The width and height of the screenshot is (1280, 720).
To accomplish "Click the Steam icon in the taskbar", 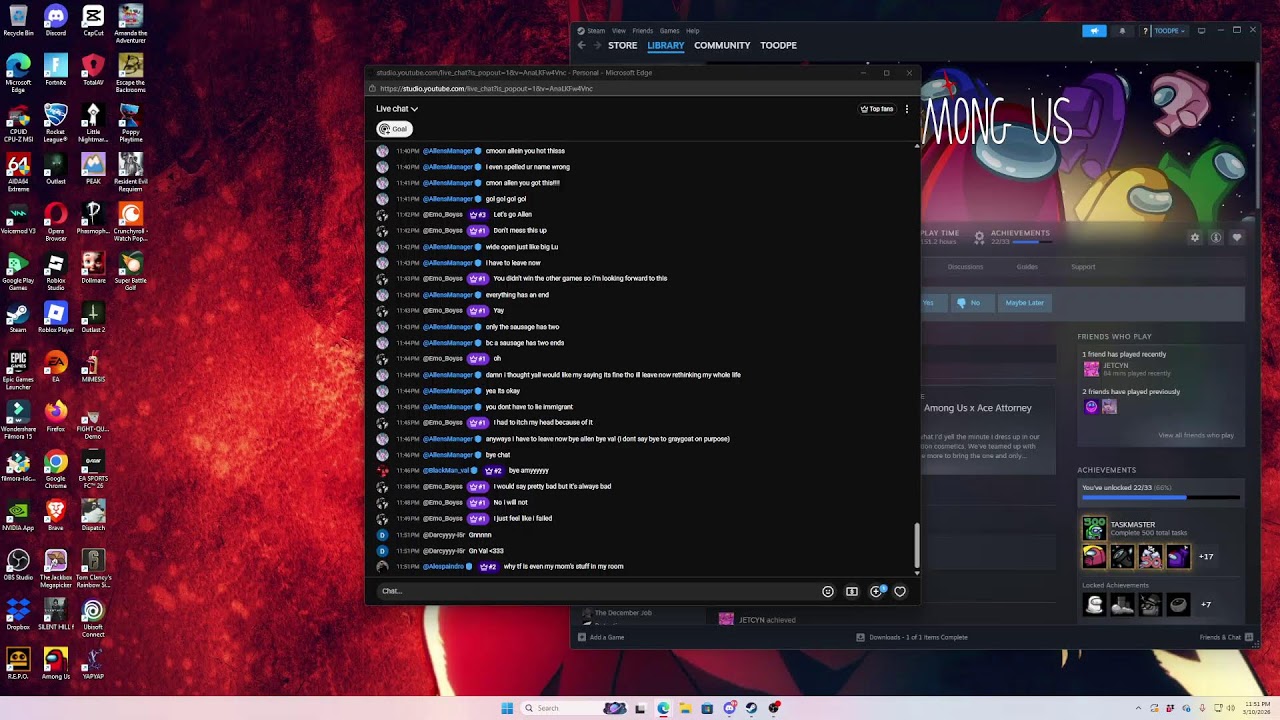I will coord(751,708).
